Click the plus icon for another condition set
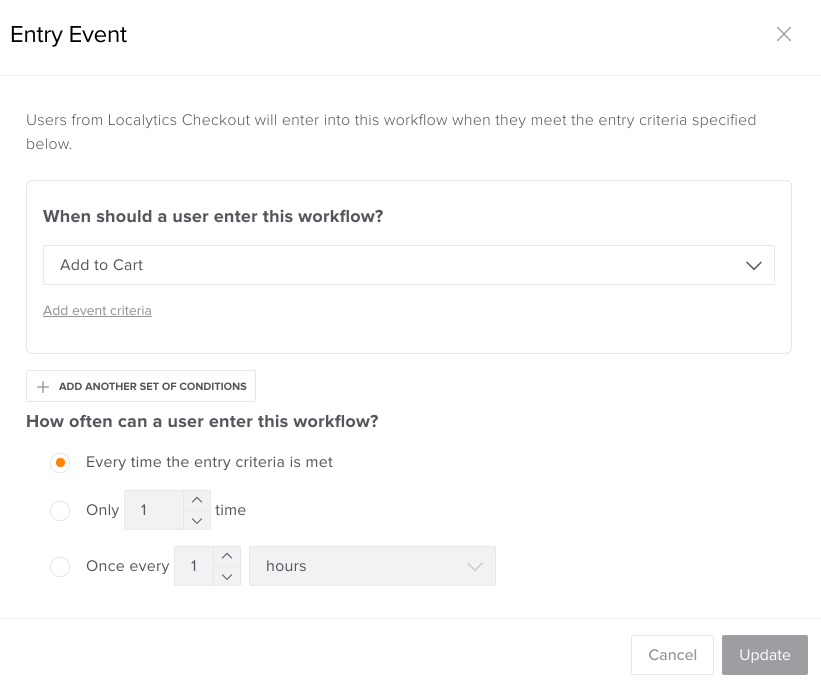This screenshot has width=821, height=686. (43, 387)
